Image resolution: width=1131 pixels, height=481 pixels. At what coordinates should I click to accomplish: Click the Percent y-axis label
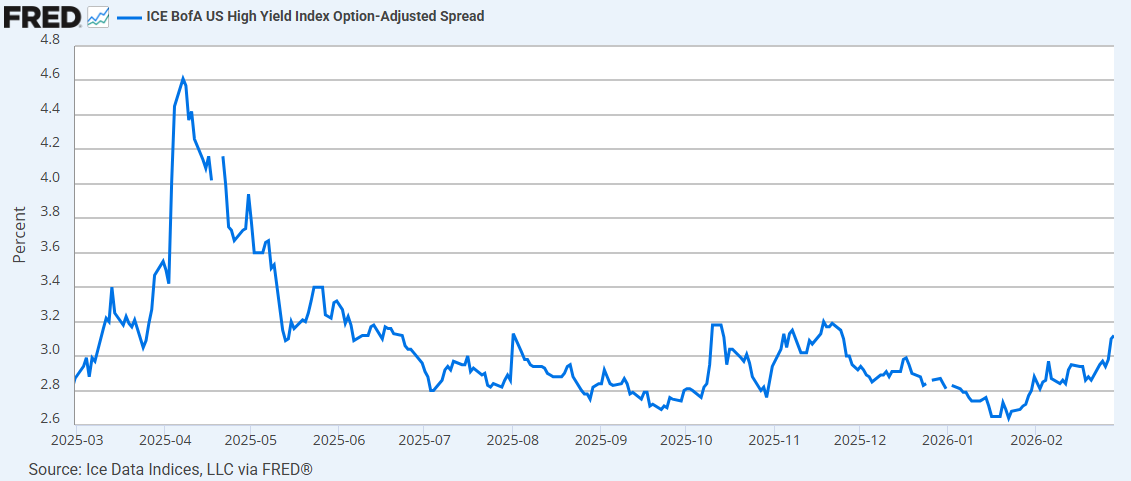coord(19,235)
